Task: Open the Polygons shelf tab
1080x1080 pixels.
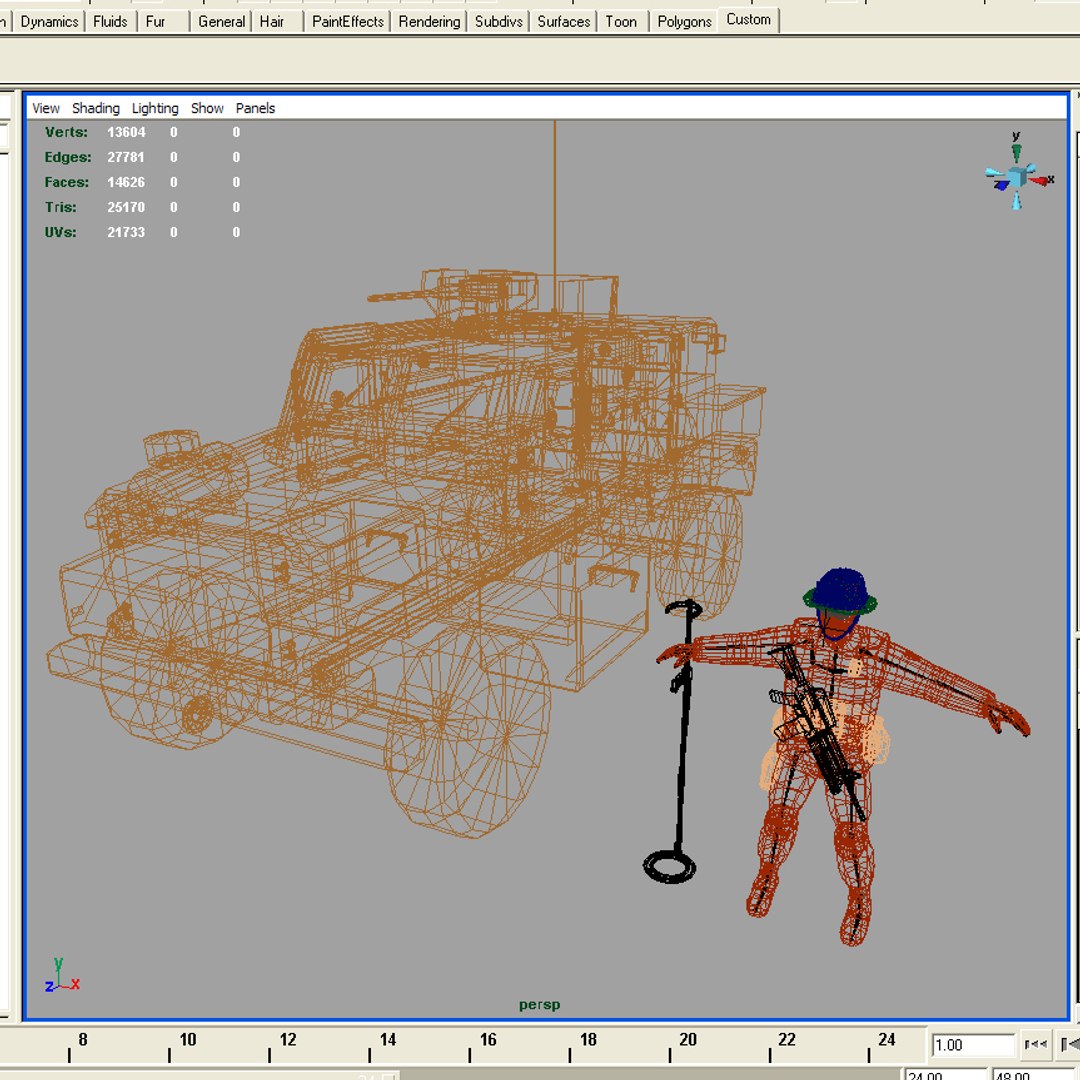Action: [x=684, y=21]
